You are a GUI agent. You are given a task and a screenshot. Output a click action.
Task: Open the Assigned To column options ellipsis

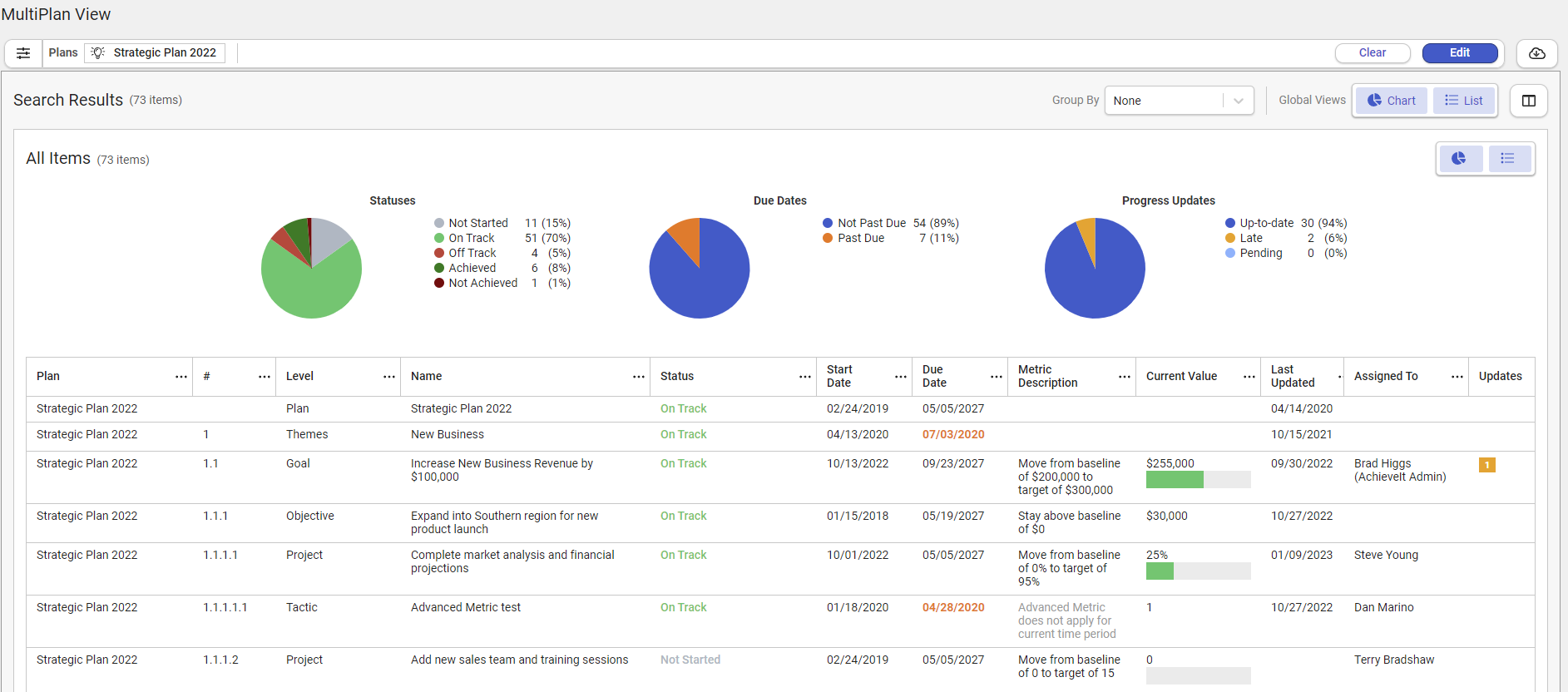[1457, 377]
